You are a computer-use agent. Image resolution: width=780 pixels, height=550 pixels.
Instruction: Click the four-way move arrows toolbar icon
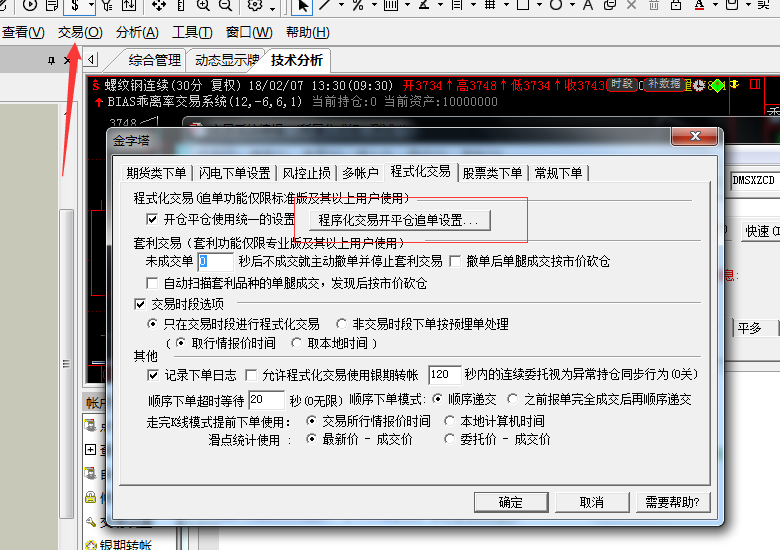coord(159,5)
